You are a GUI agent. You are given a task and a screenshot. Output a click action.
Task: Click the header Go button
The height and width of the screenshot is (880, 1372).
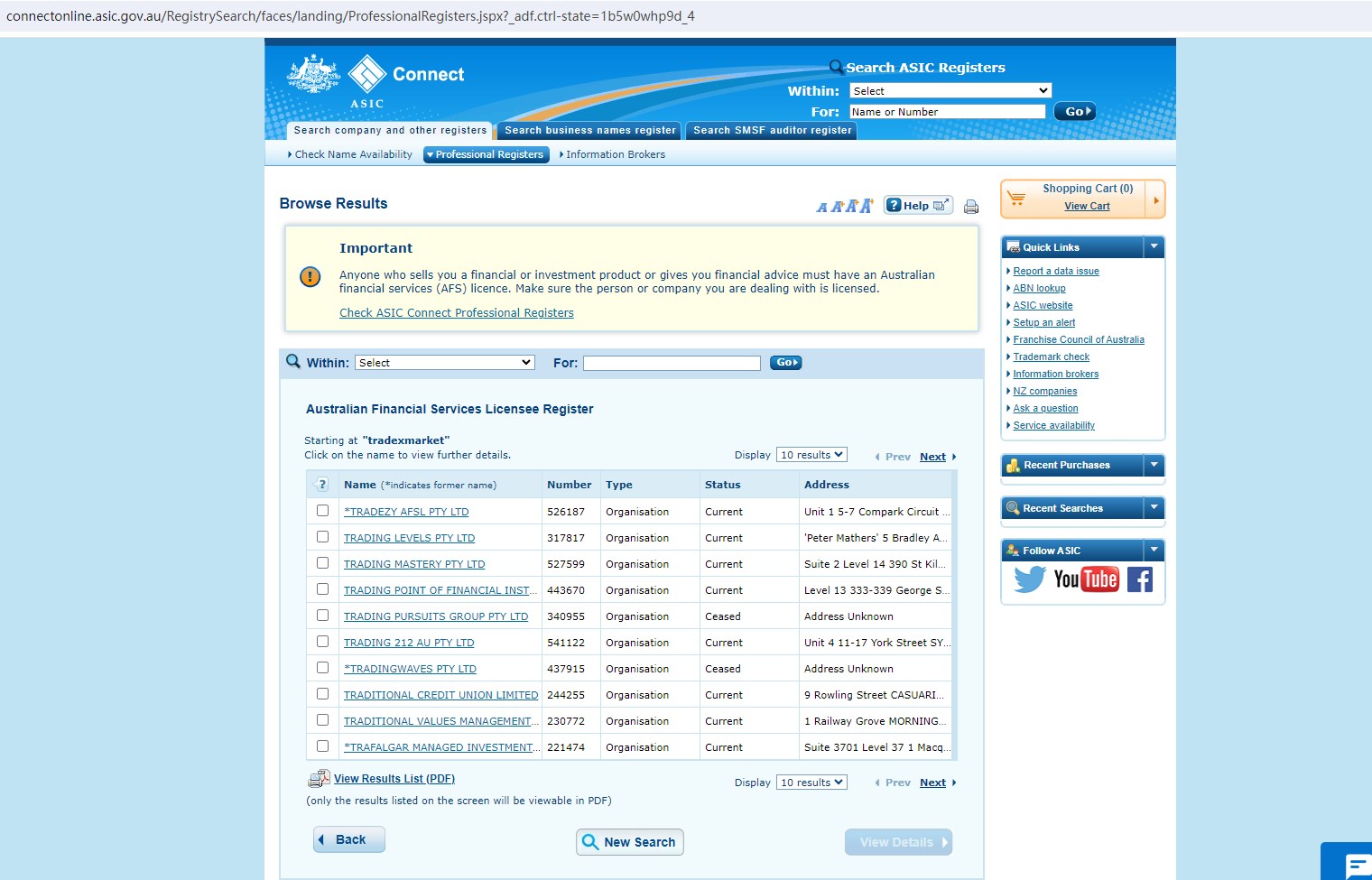(x=1075, y=111)
